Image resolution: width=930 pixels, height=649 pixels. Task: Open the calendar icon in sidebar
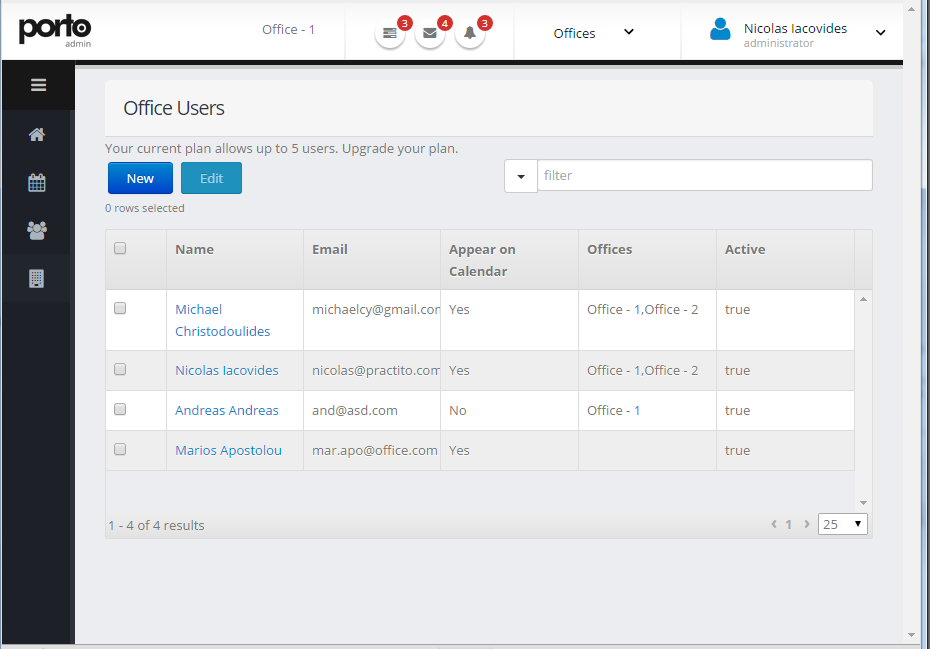37,182
